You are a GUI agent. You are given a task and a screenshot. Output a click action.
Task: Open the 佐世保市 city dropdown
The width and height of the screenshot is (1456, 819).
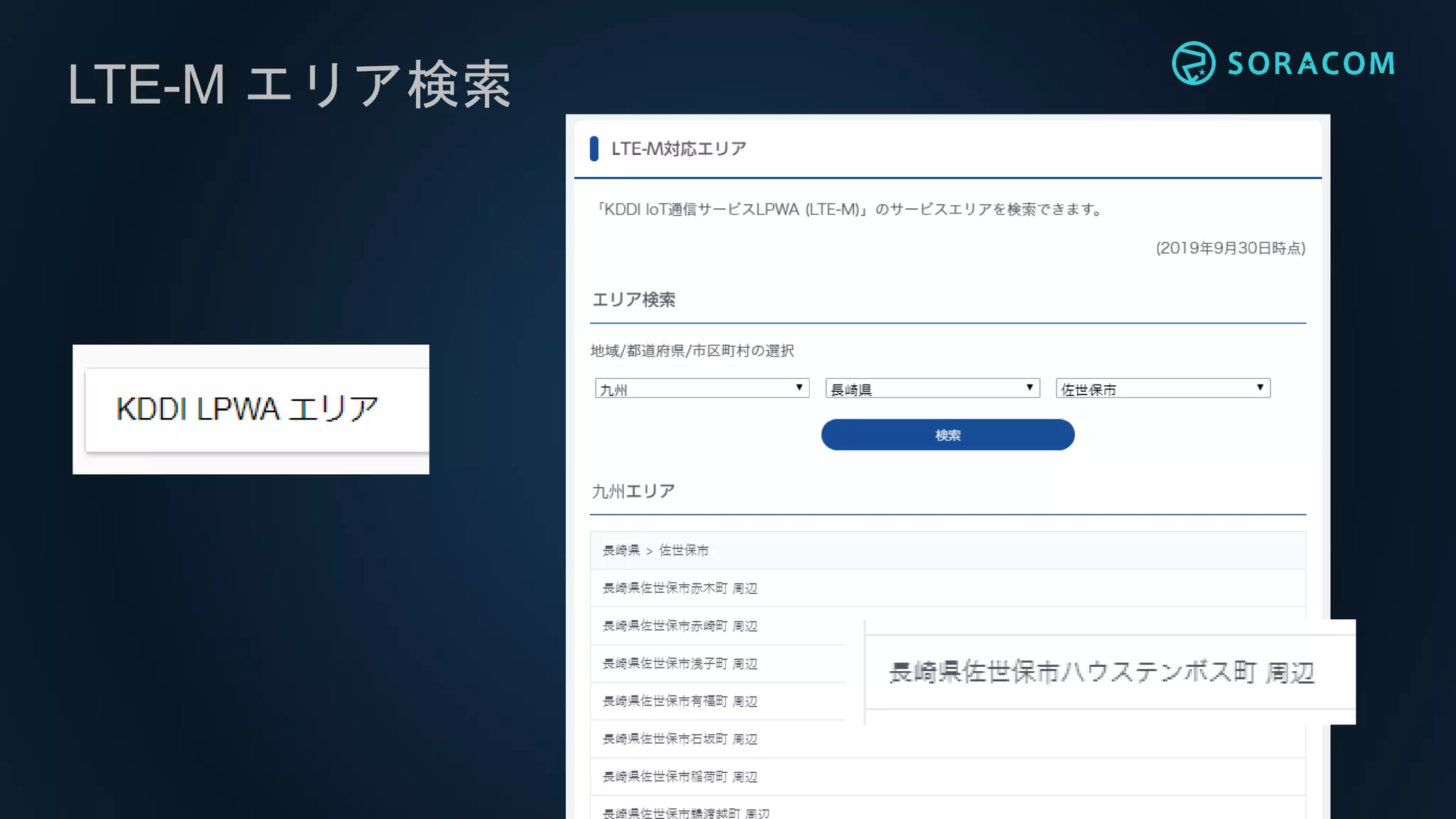[x=1162, y=388]
